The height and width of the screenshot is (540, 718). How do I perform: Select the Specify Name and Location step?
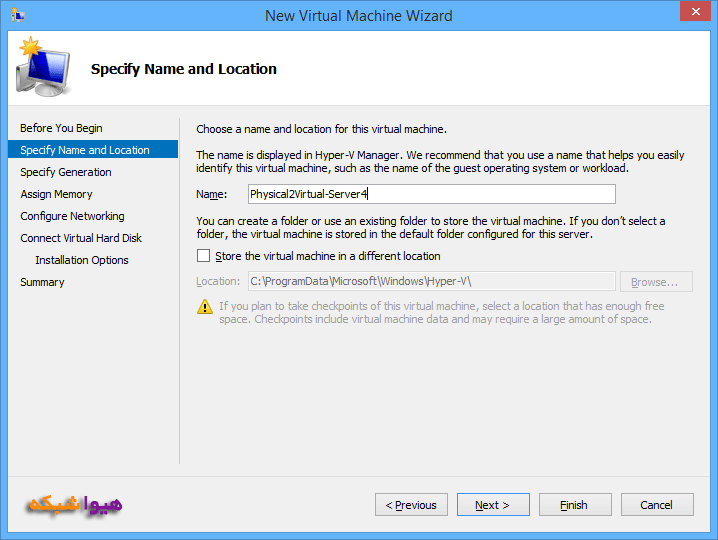(93, 150)
